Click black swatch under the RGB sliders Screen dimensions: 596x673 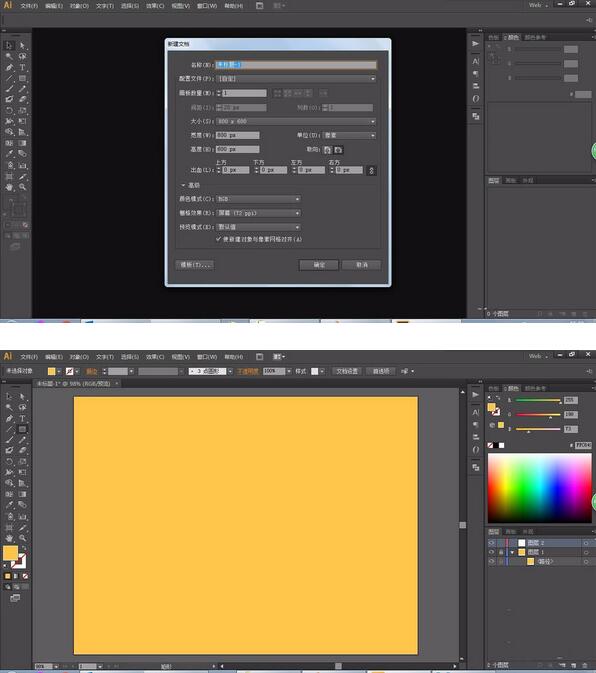point(496,445)
